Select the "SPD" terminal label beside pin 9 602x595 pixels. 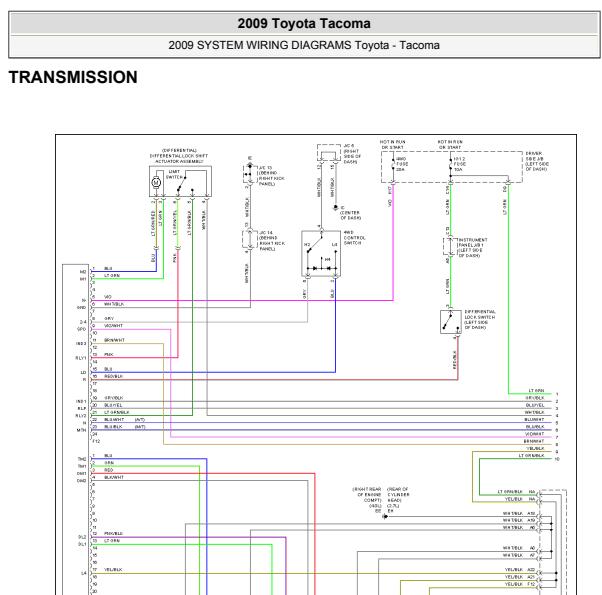tap(82, 329)
